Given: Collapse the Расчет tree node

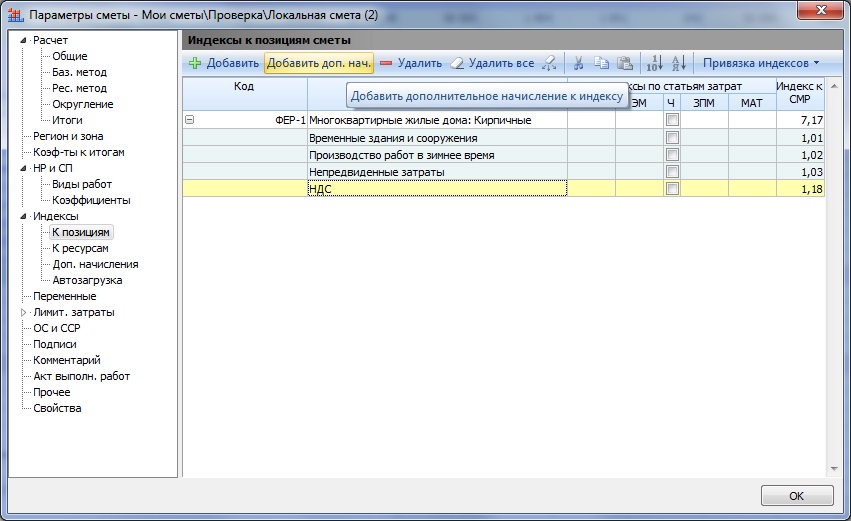Looking at the screenshot, I should [x=23, y=40].
